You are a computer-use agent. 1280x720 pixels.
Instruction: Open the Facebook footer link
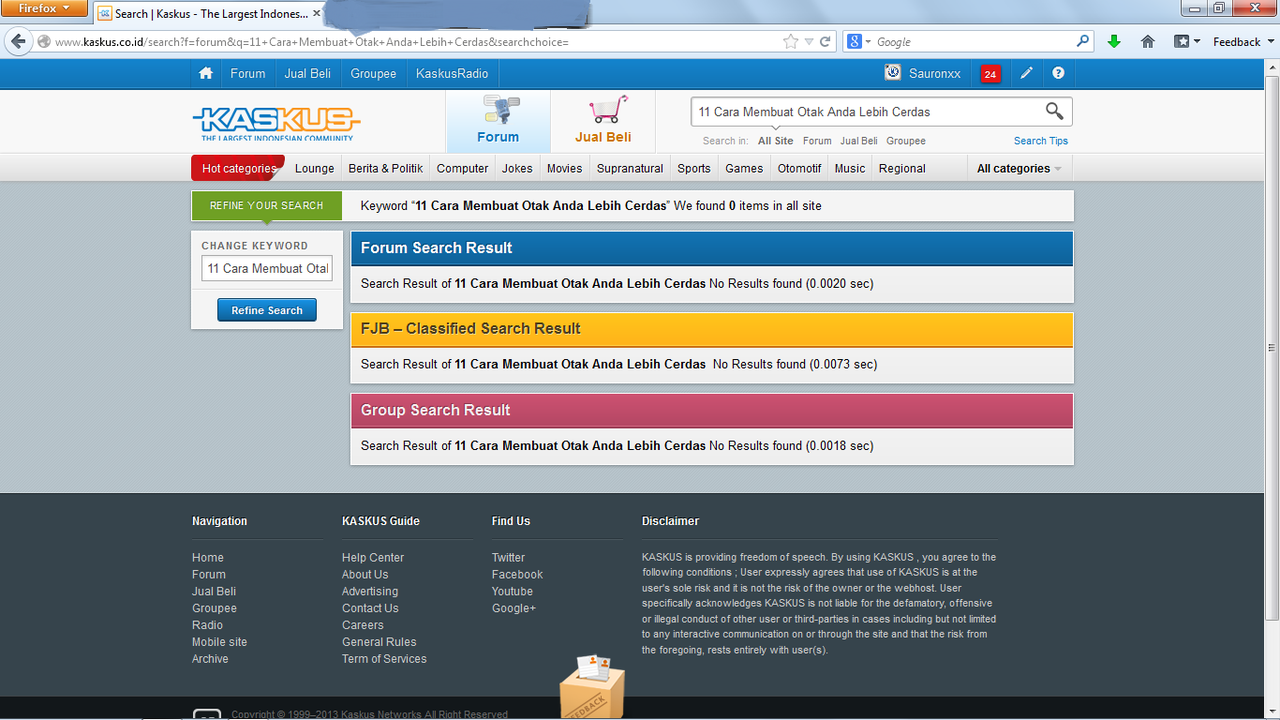(517, 575)
